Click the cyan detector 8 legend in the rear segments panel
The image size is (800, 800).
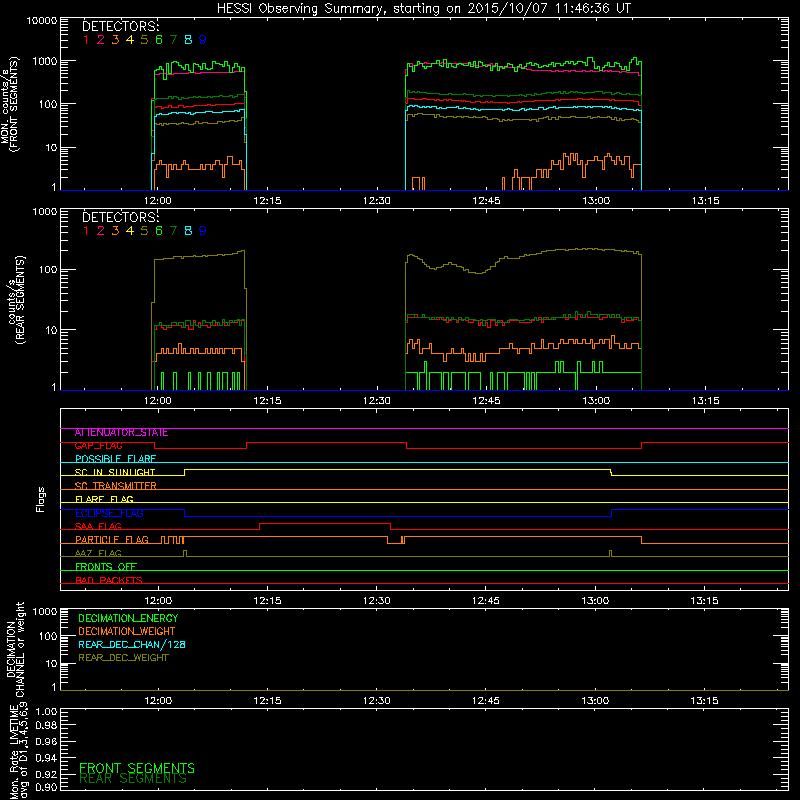pos(188,231)
